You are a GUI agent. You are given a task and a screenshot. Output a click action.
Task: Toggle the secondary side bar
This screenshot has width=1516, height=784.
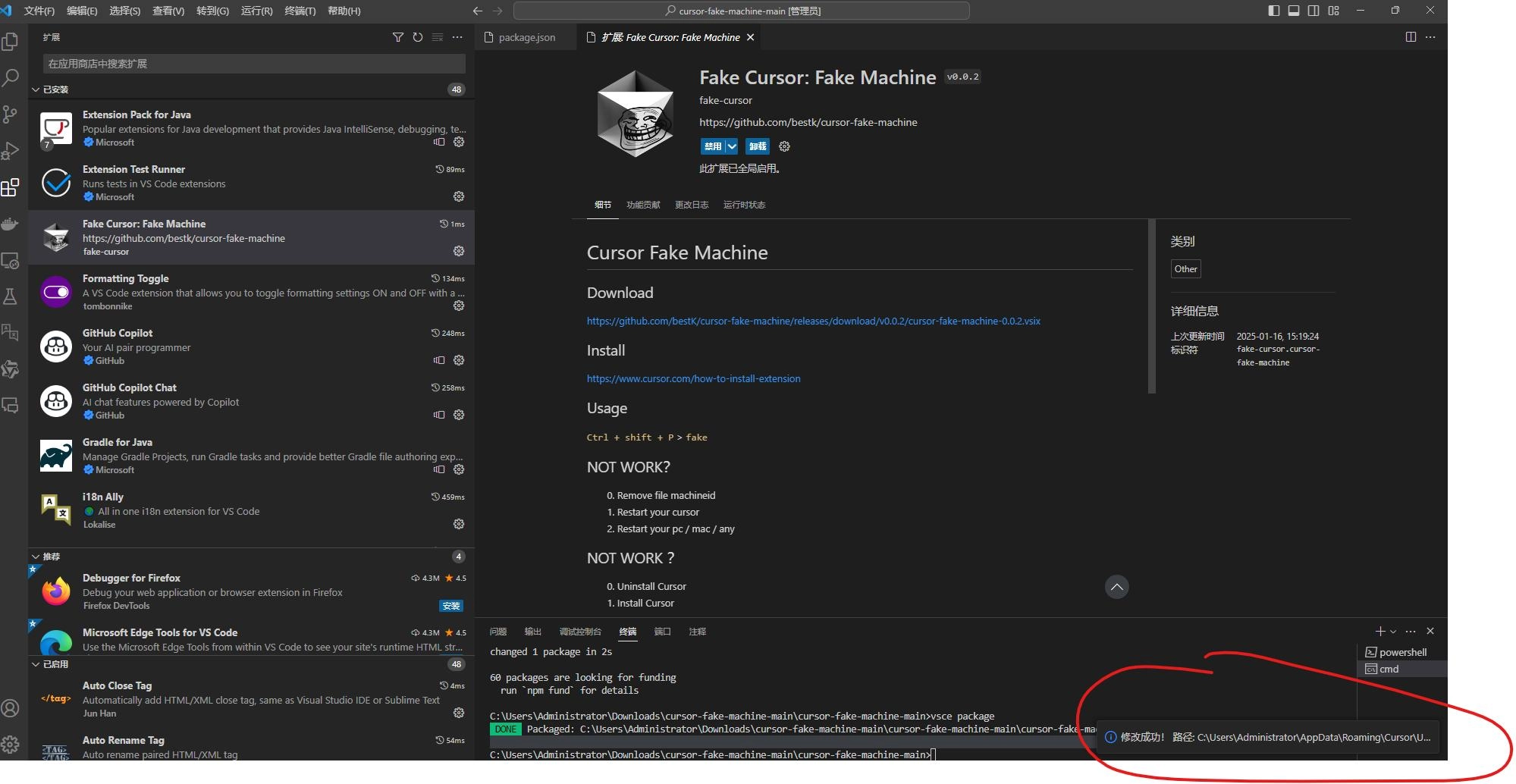pyautogui.click(x=1314, y=11)
